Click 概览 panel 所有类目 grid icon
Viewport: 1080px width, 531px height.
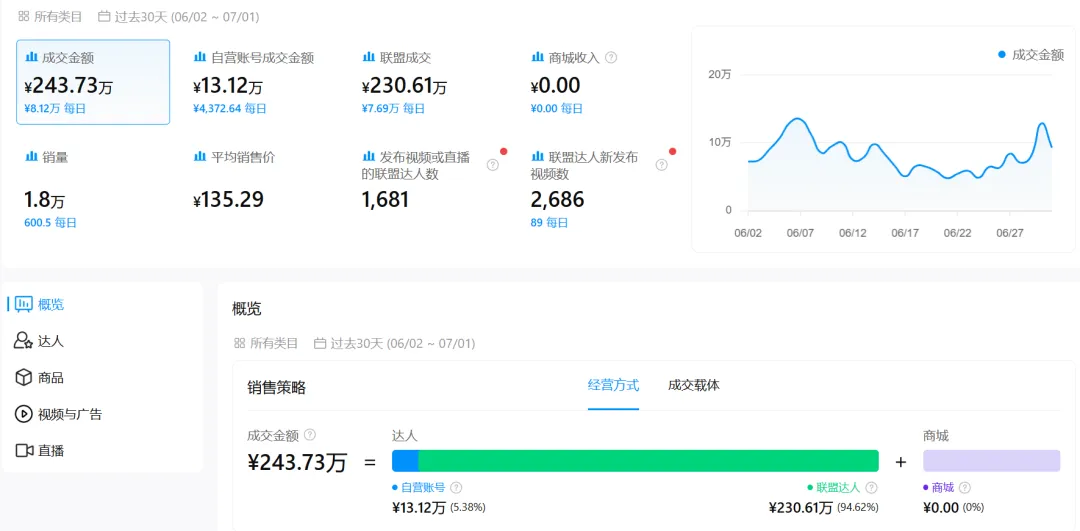pos(240,343)
